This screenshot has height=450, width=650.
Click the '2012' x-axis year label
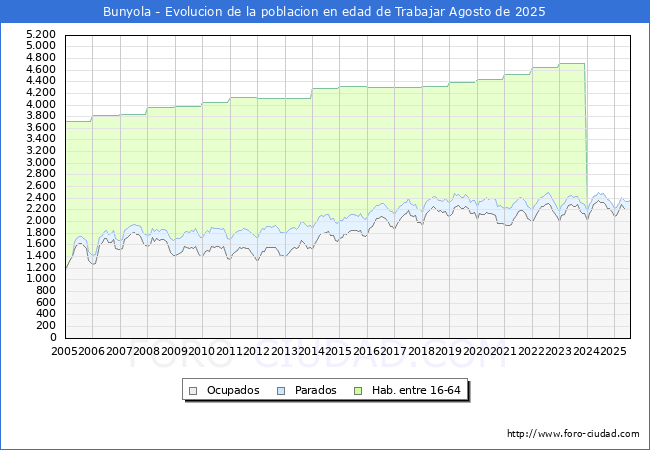click(257, 351)
